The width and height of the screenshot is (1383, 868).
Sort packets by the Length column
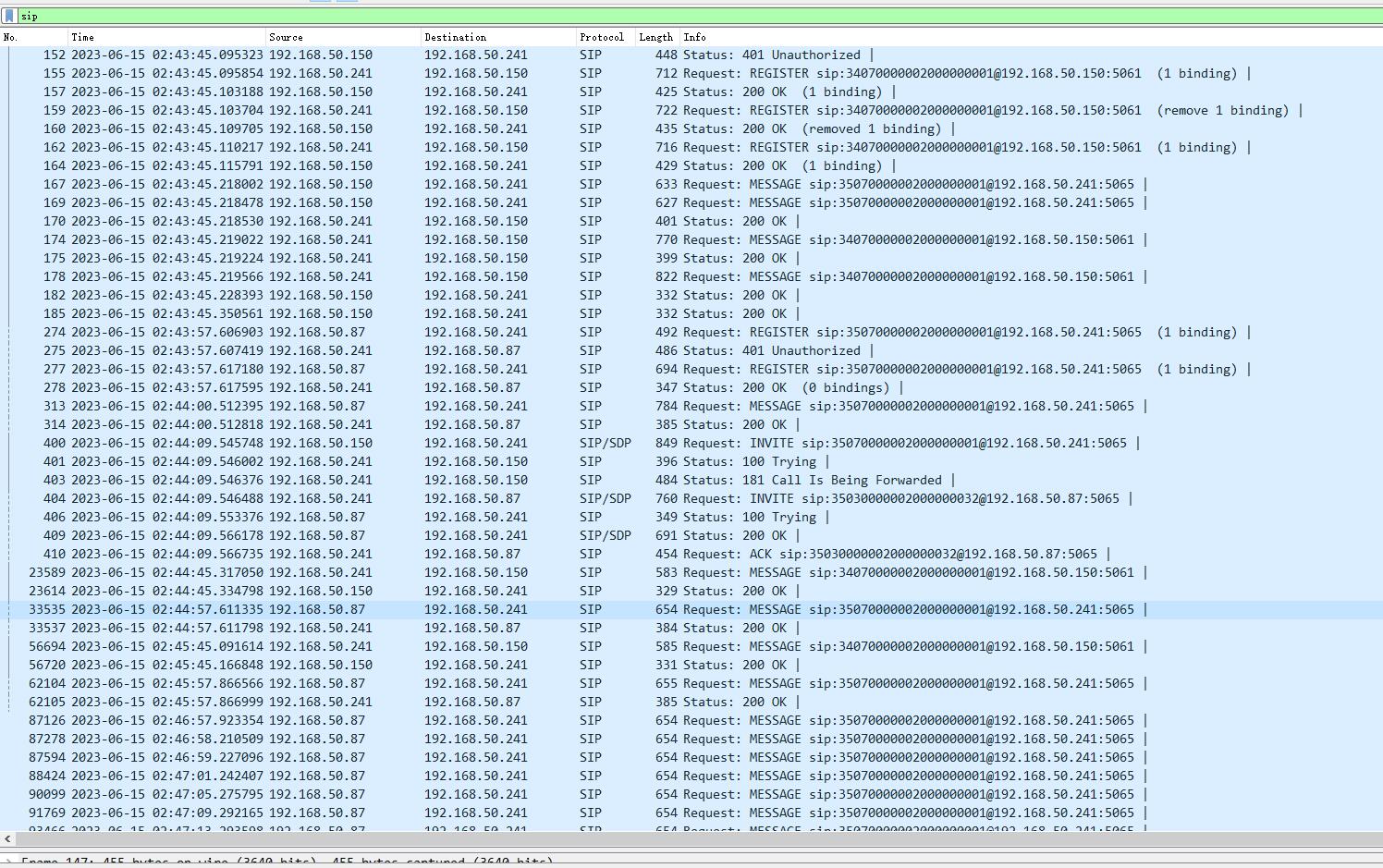tap(655, 37)
